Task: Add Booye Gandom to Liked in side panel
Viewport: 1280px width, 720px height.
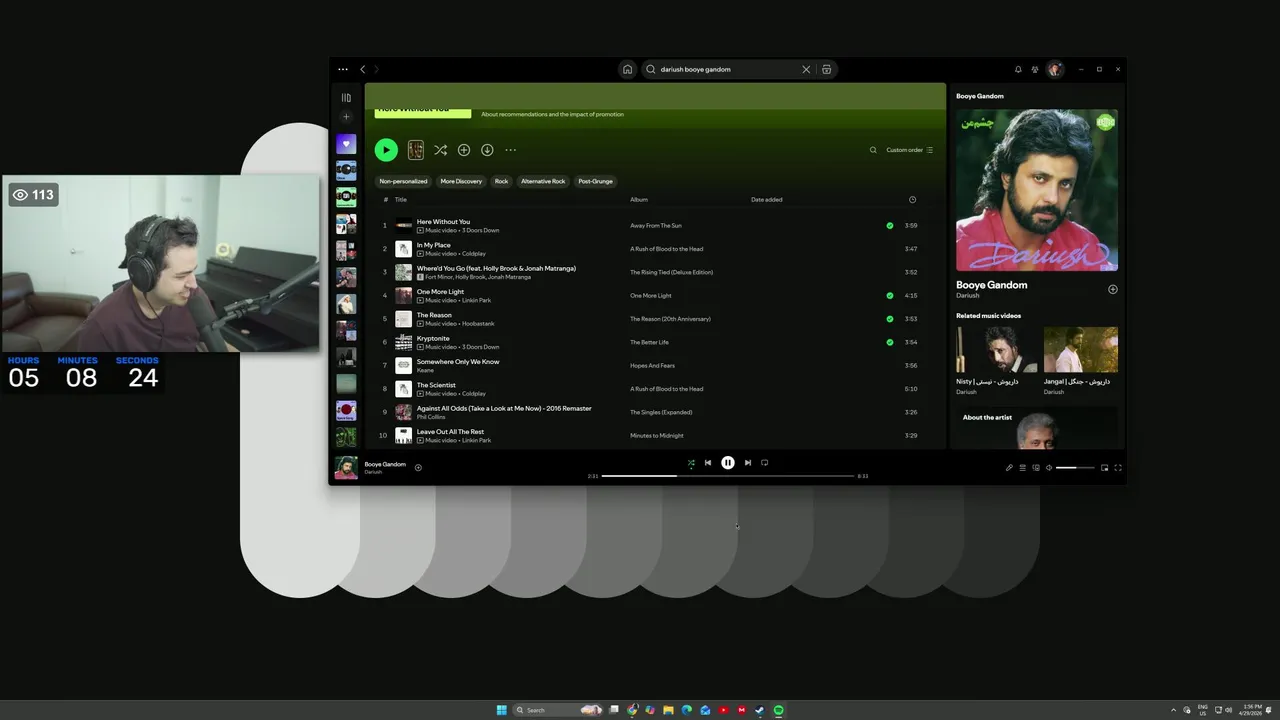Action: [x=1113, y=289]
